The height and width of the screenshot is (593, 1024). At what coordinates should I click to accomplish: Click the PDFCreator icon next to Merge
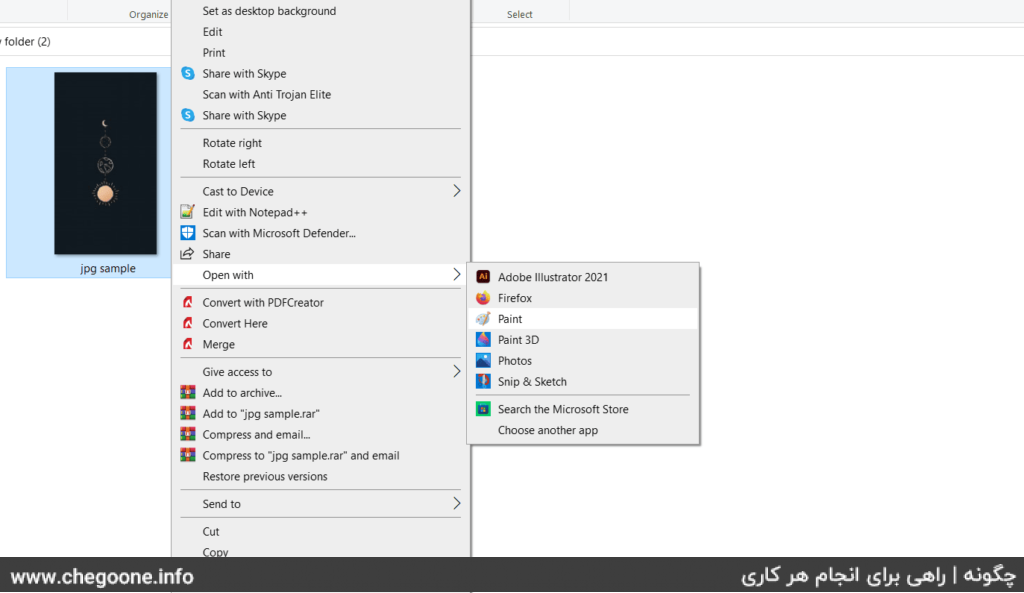[x=187, y=344]
